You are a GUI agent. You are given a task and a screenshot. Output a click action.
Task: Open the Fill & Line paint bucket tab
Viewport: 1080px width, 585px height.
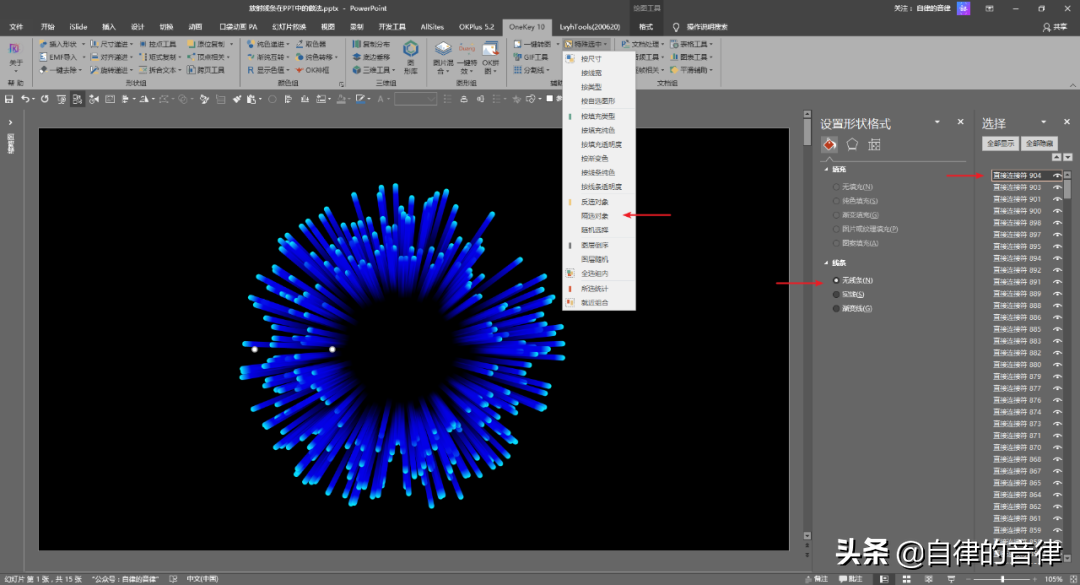pos(829,145)
